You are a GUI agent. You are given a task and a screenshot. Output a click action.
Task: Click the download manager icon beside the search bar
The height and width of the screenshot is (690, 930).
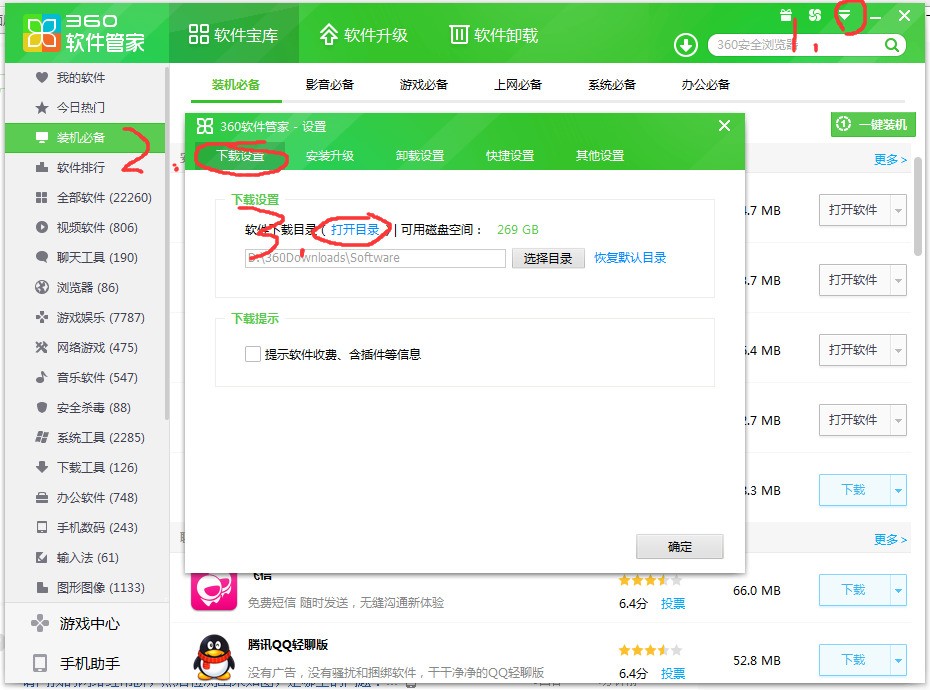[x=685, y=45]
